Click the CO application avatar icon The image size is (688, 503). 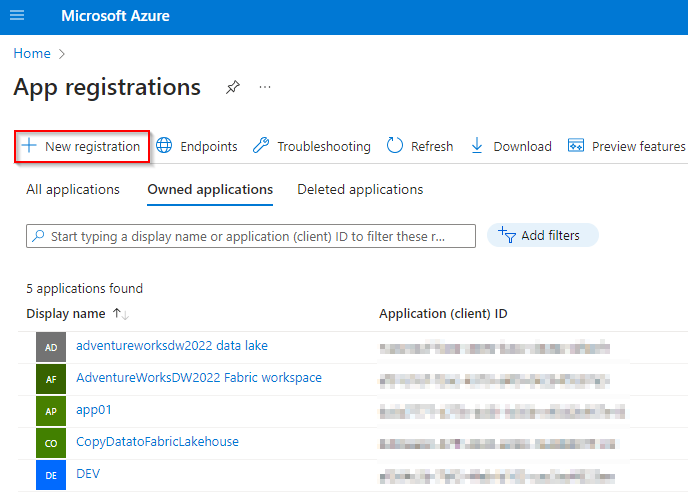click(51, 443)
